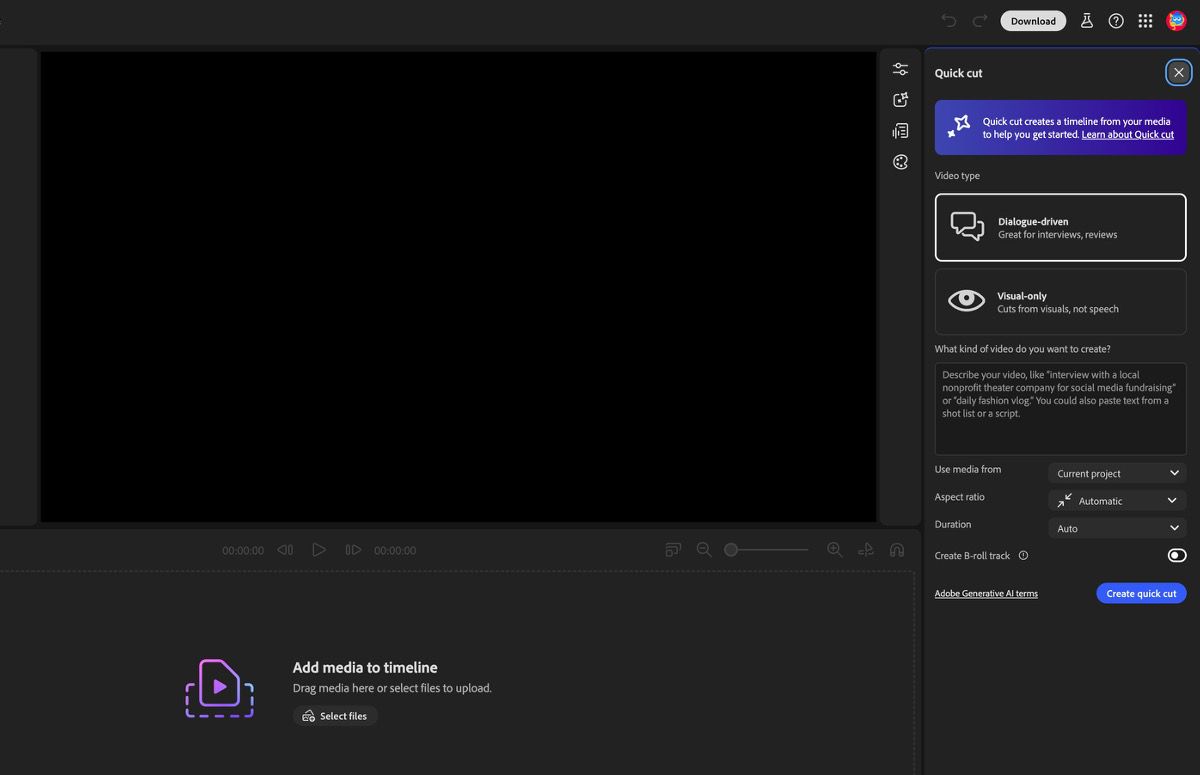Select the Visual-only video type

(x=1060, y=301)
